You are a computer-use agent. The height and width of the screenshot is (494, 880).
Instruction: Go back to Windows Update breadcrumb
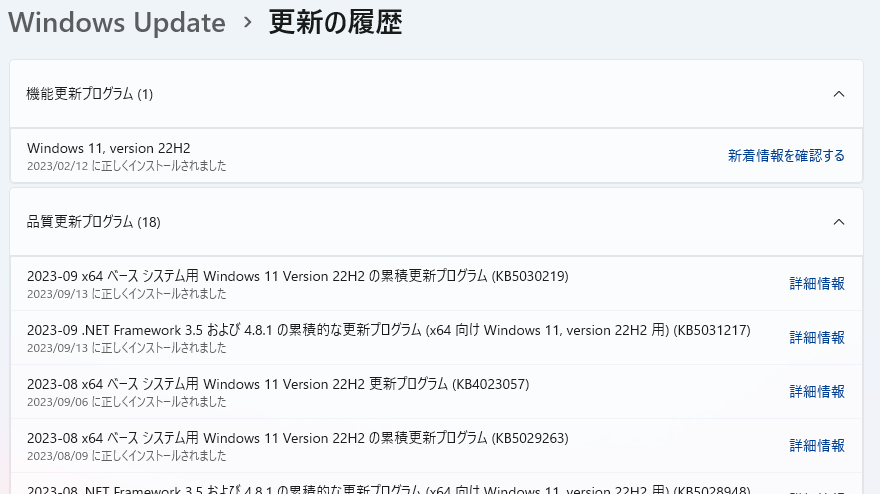coord(117,23)
